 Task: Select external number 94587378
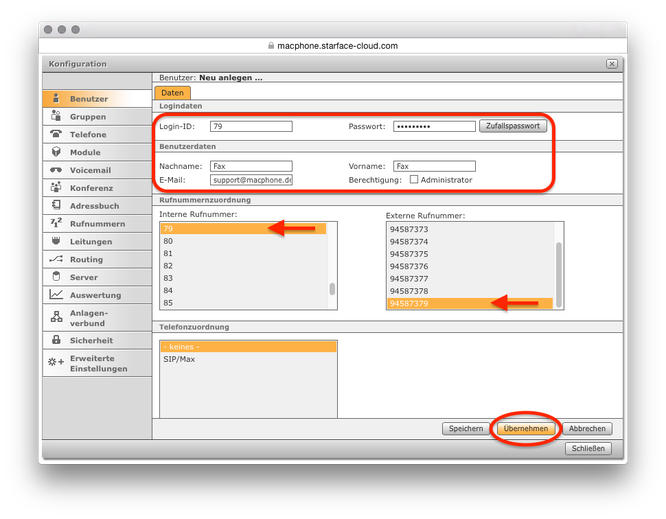click(x=470, y=291)
